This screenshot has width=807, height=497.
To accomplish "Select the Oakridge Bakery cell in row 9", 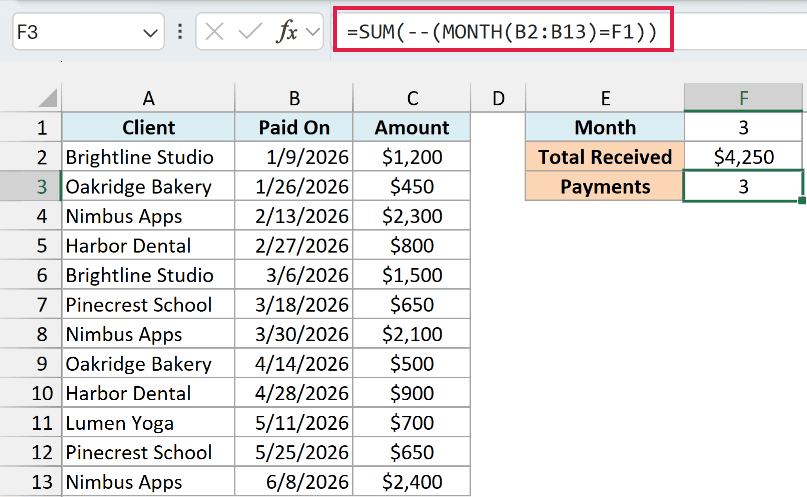I will [x=148, y=364].
